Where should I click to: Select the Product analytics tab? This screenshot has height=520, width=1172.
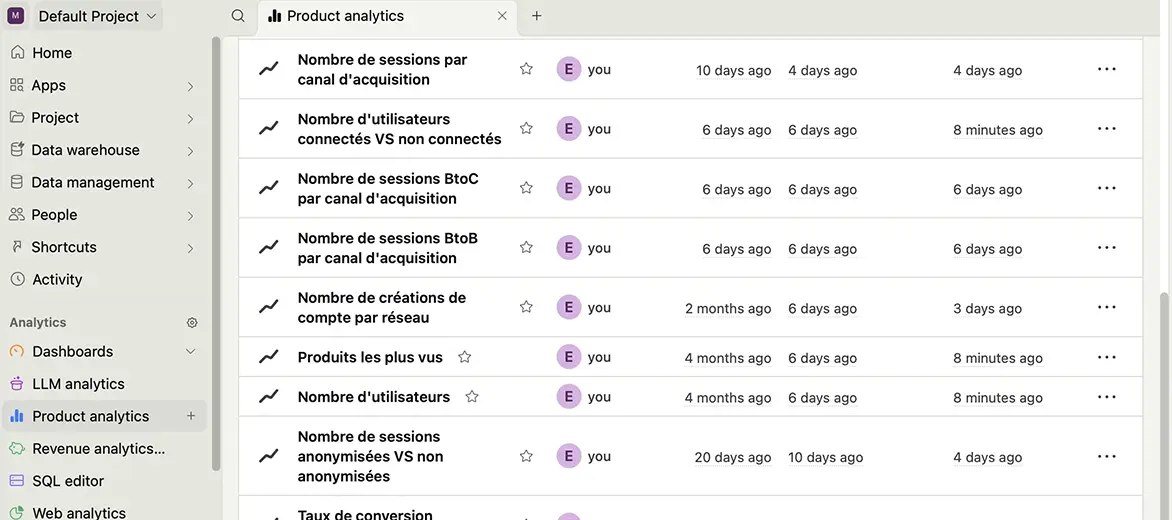pos(345,16)
